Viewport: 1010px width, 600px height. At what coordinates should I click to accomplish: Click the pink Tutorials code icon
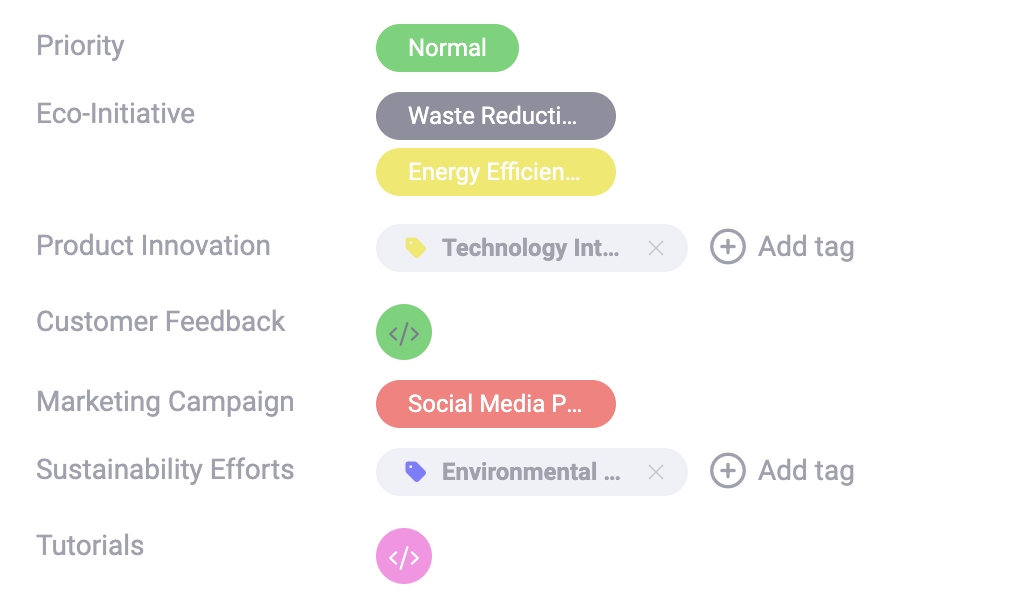404,556
